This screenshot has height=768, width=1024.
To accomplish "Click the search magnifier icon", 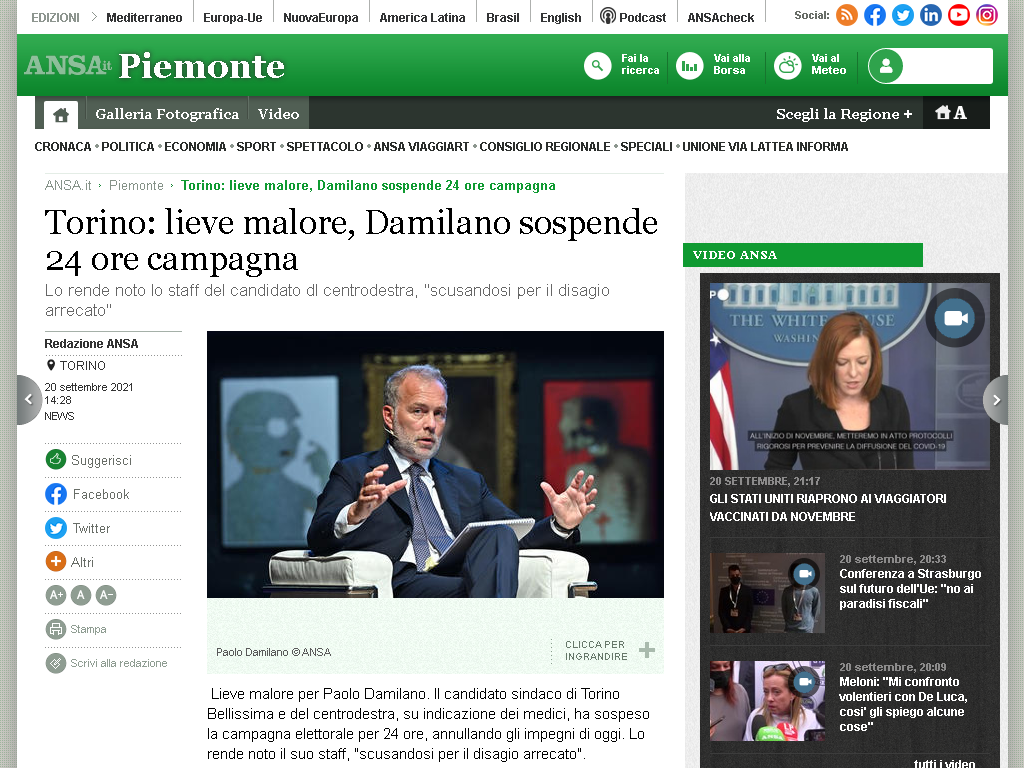I will [x=597, y=65].
